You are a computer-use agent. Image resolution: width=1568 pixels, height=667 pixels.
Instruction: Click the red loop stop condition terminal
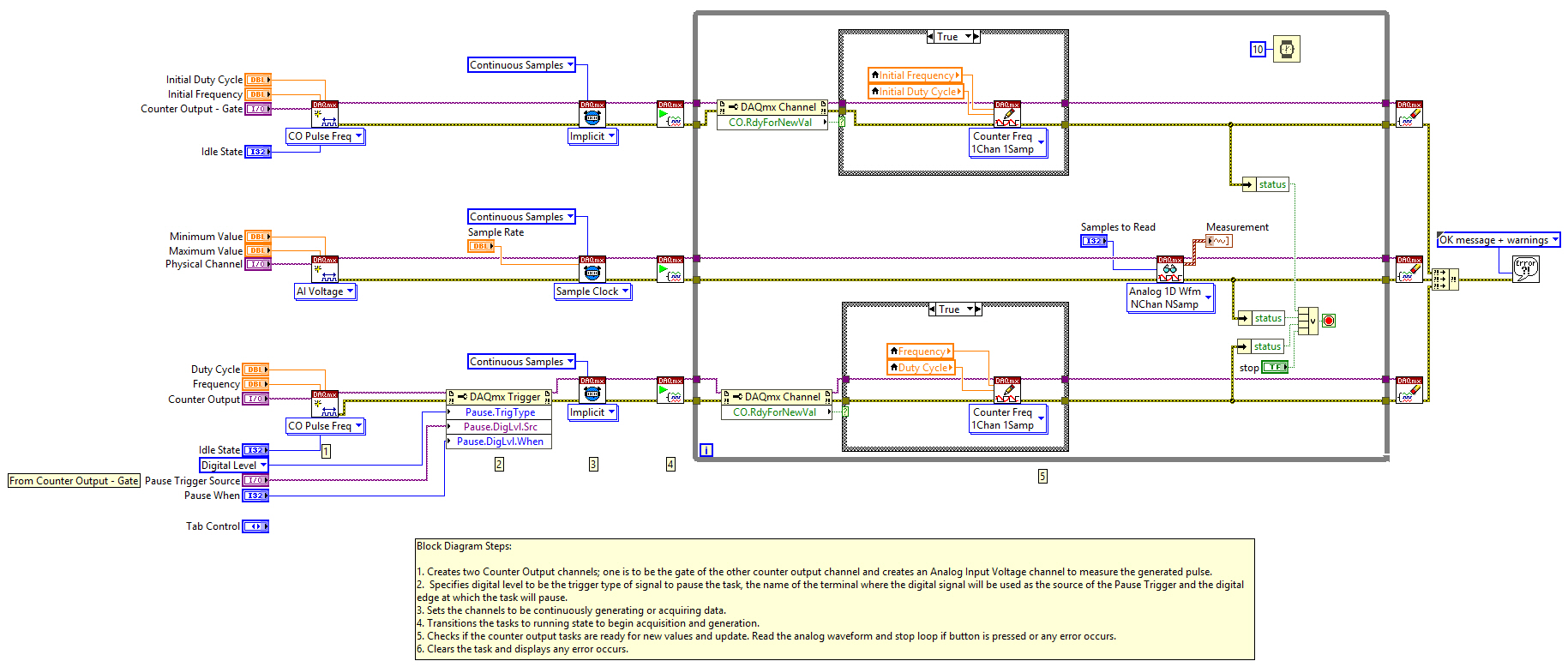(x=1329, y=321)
